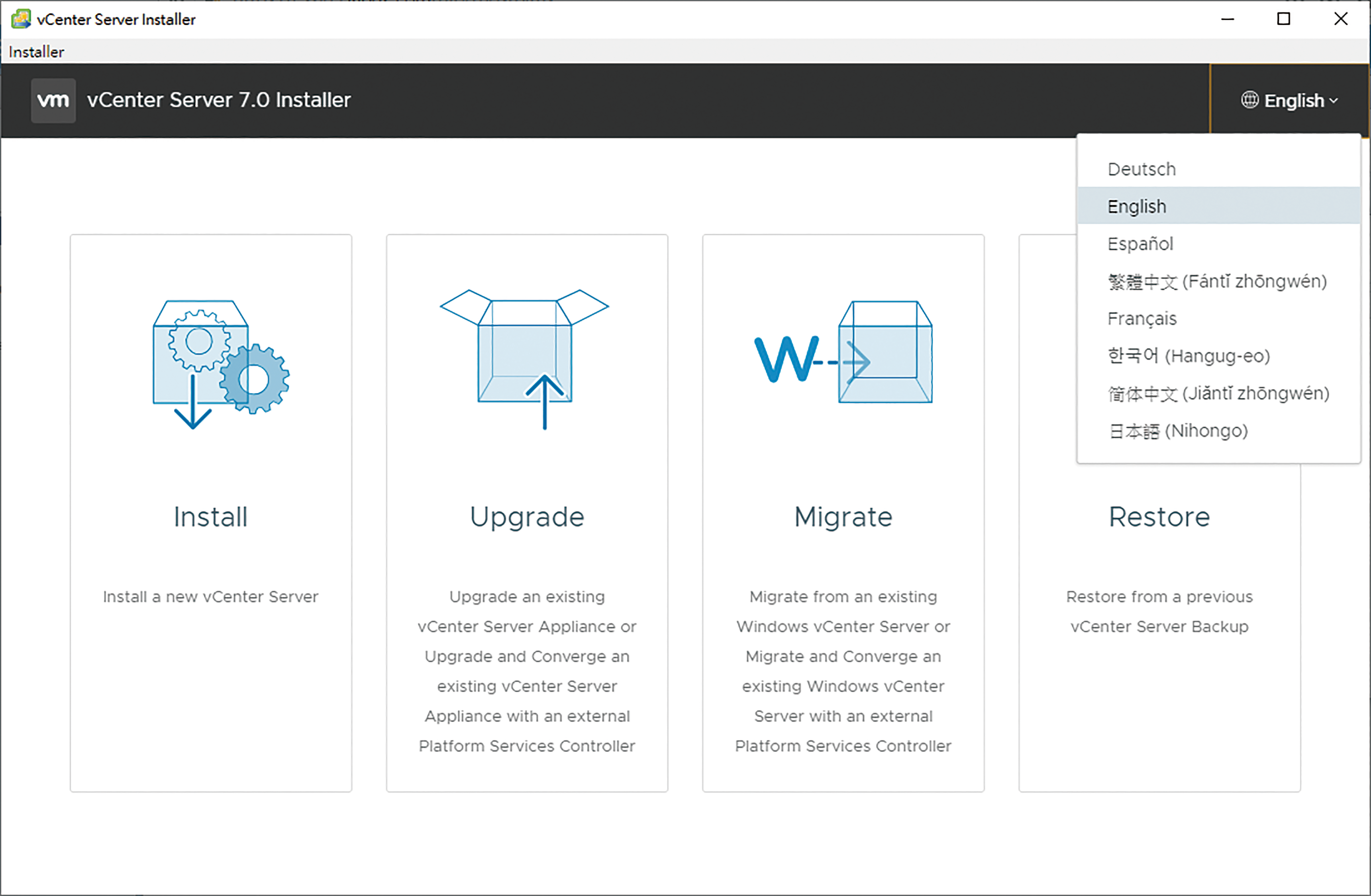This screenshot has height=896, width=1371.
Task: Click "Restore from a previous" description text
Action: coord(1159,597)
